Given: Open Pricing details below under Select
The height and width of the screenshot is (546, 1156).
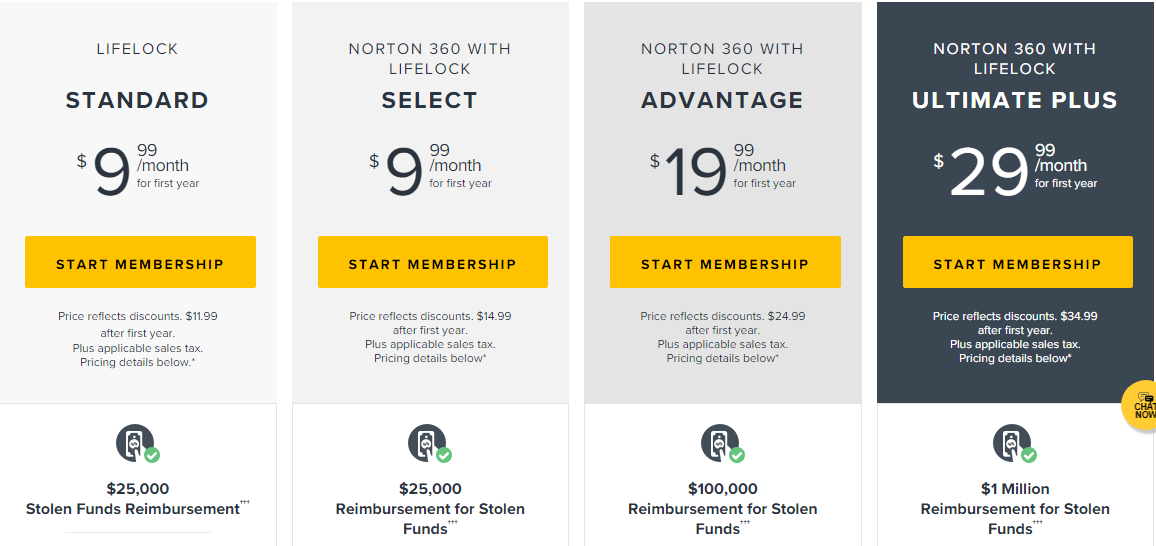Looking at the screenshot, I should (430, 358).
